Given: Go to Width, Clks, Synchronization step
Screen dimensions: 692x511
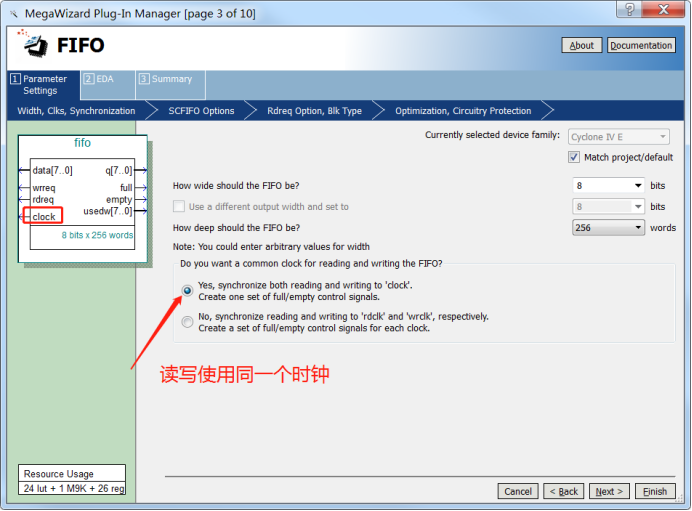Looking at the screenshot, I should coord(76,111).
